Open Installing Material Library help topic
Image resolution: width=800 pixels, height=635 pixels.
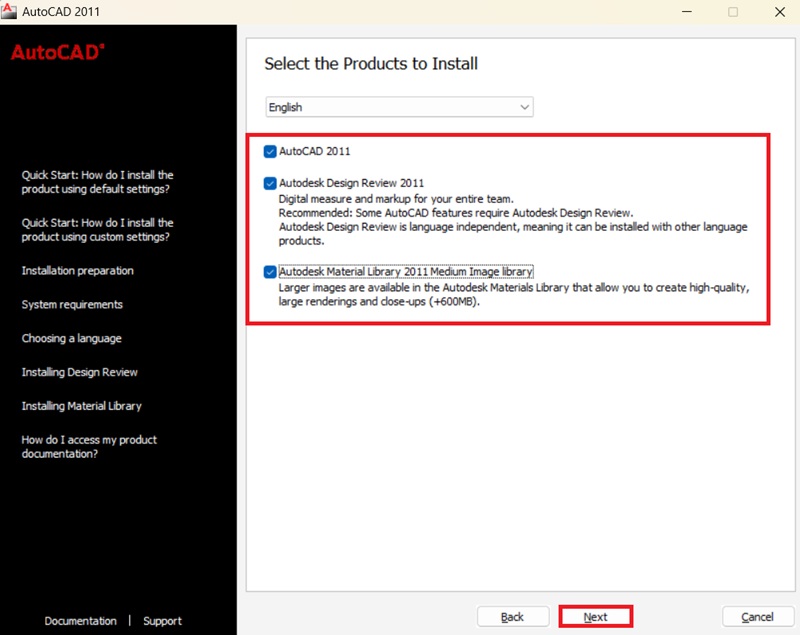click(81, 407)
